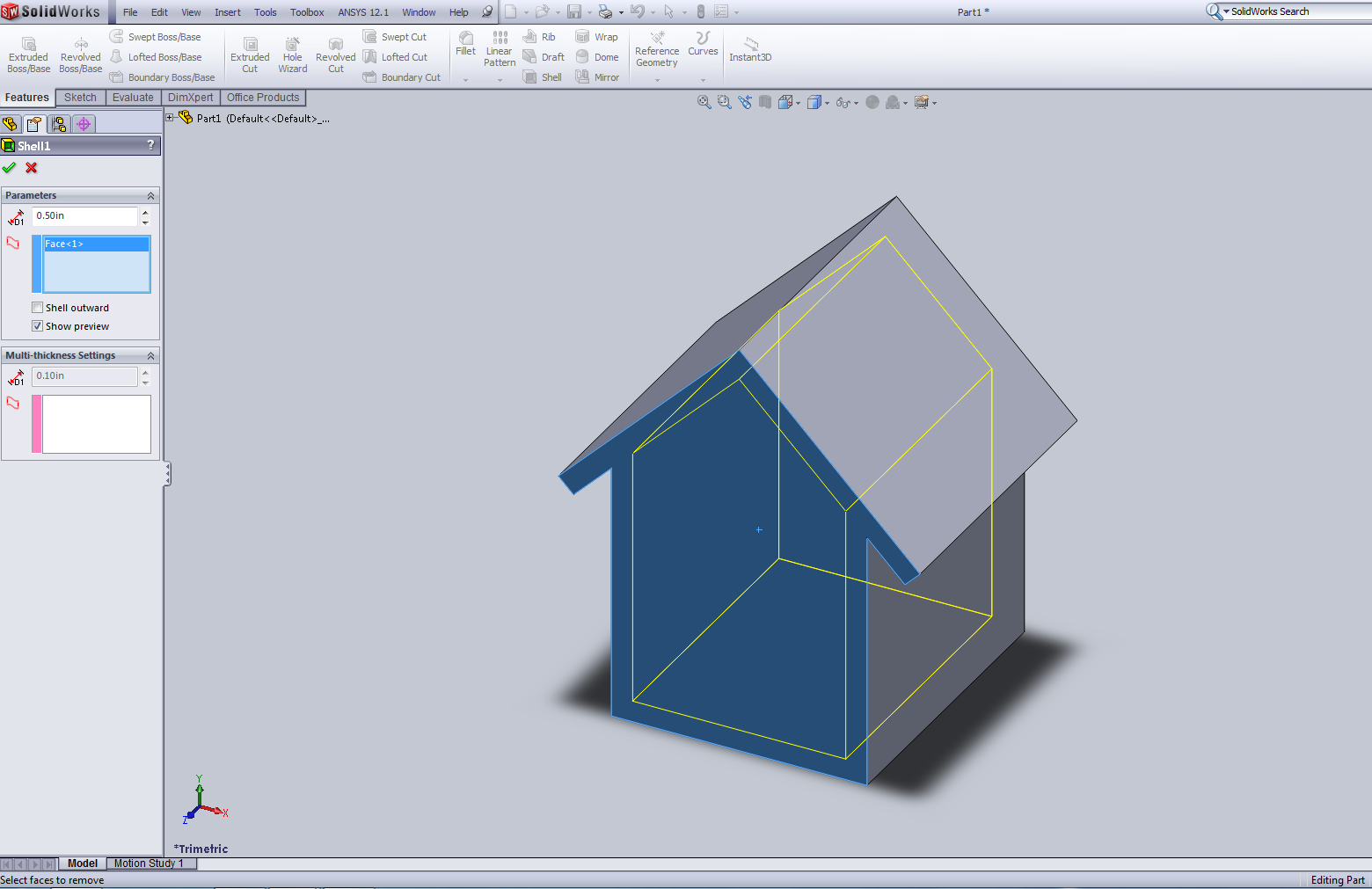Collapse the Parameters section header
This screenshot has width=1372, height=889.
(x=150, y=194)
